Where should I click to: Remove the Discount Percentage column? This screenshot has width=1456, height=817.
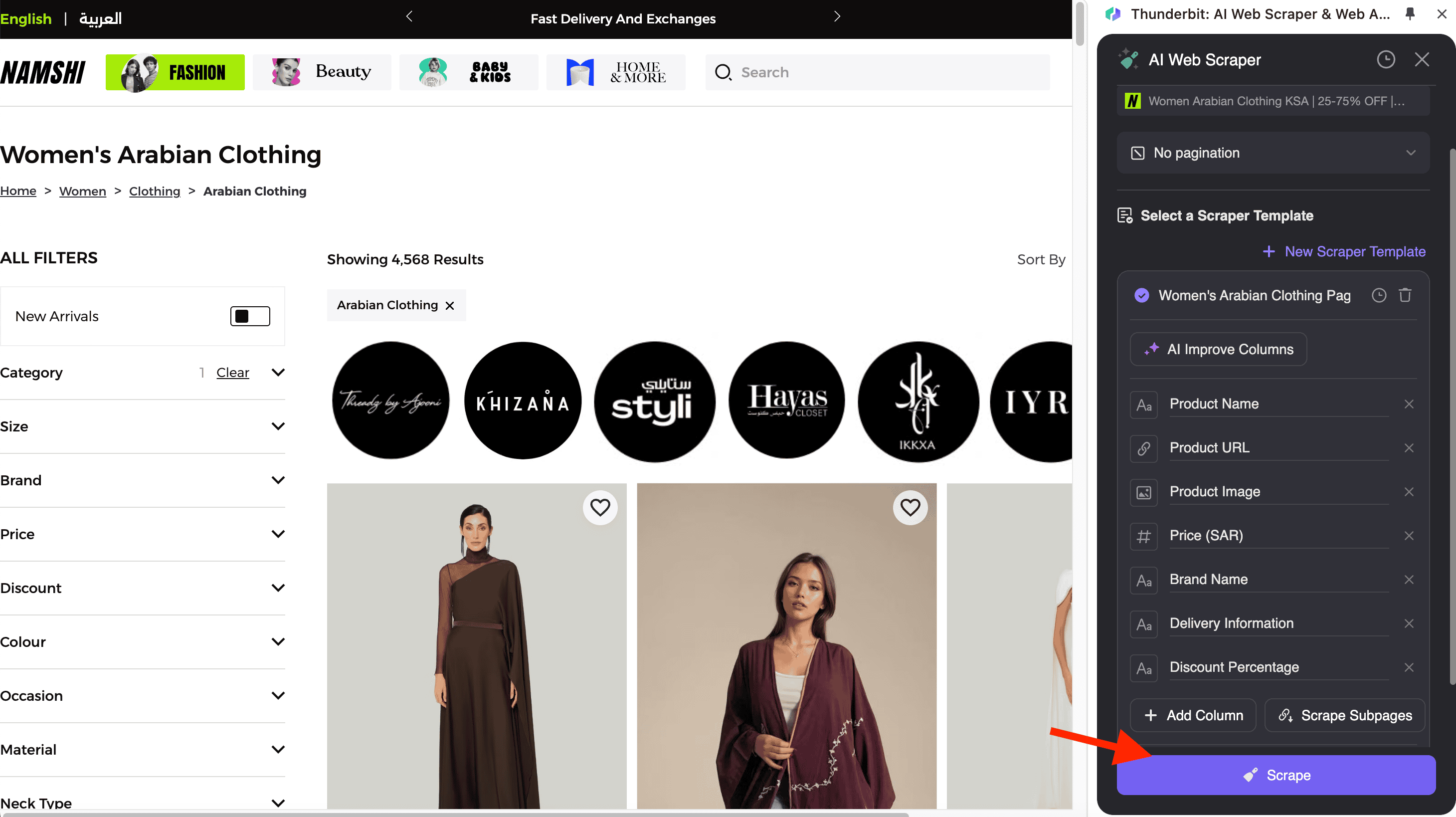1409,667
